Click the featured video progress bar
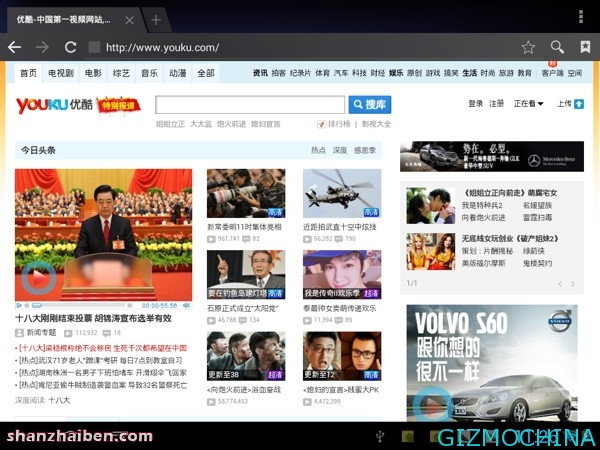The height and width of the screenshot is (450, 600). click(x=80, y=305)
